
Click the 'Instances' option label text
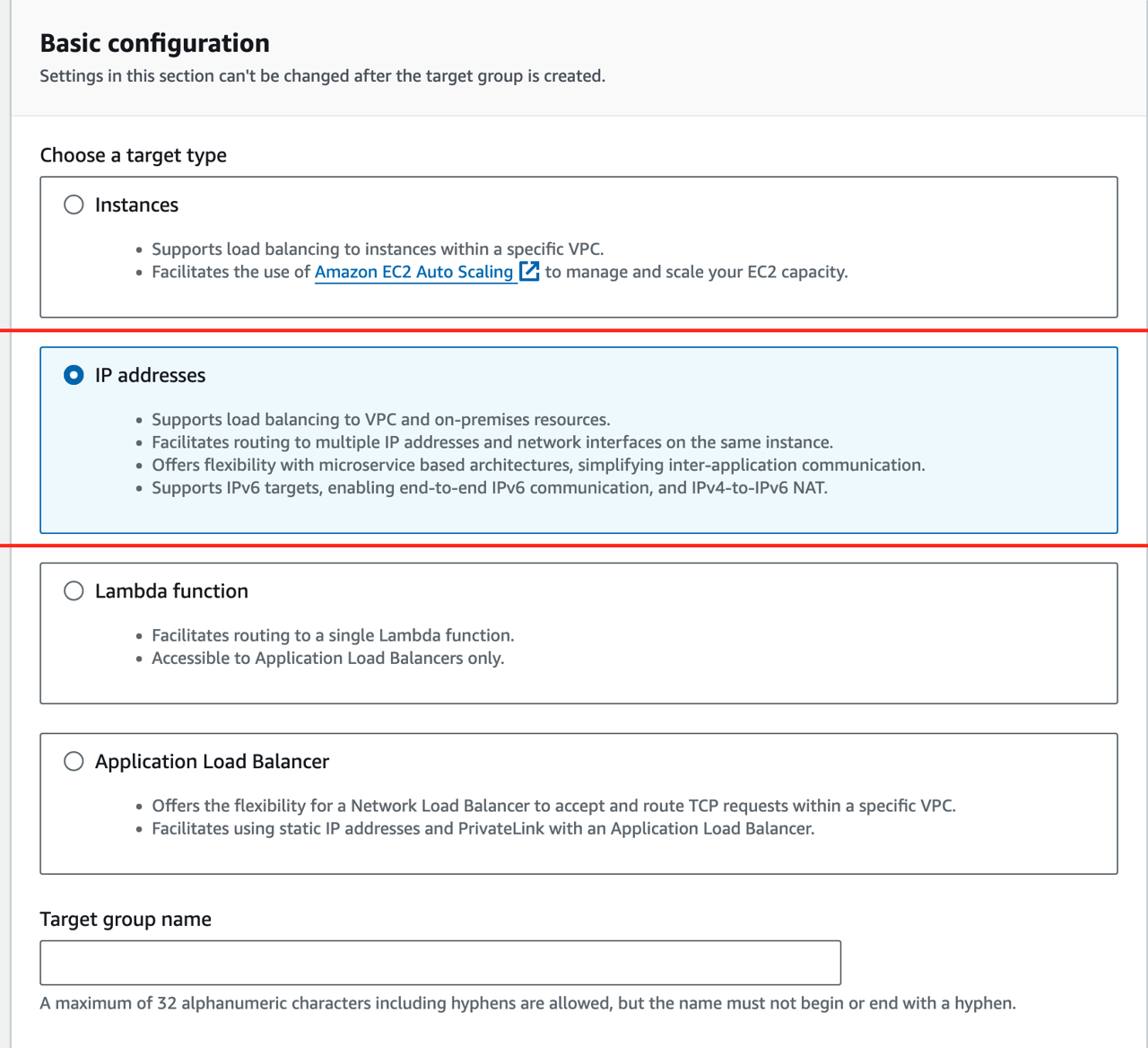[x=136, y=205]
